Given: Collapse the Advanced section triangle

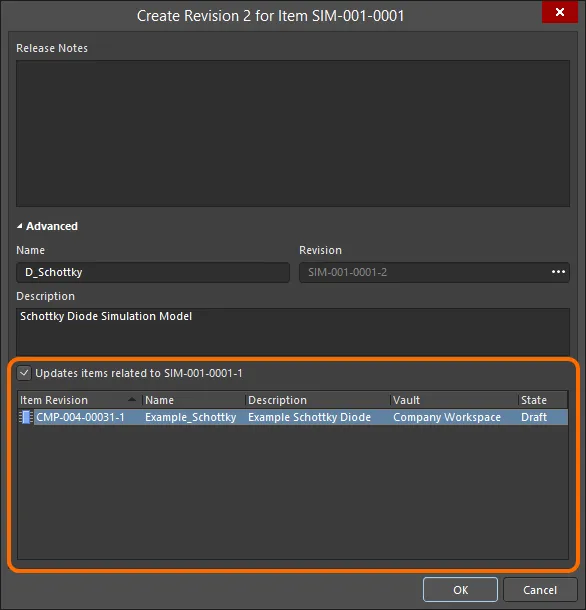Looking at the screenshot, I should (x=19, y=226).
